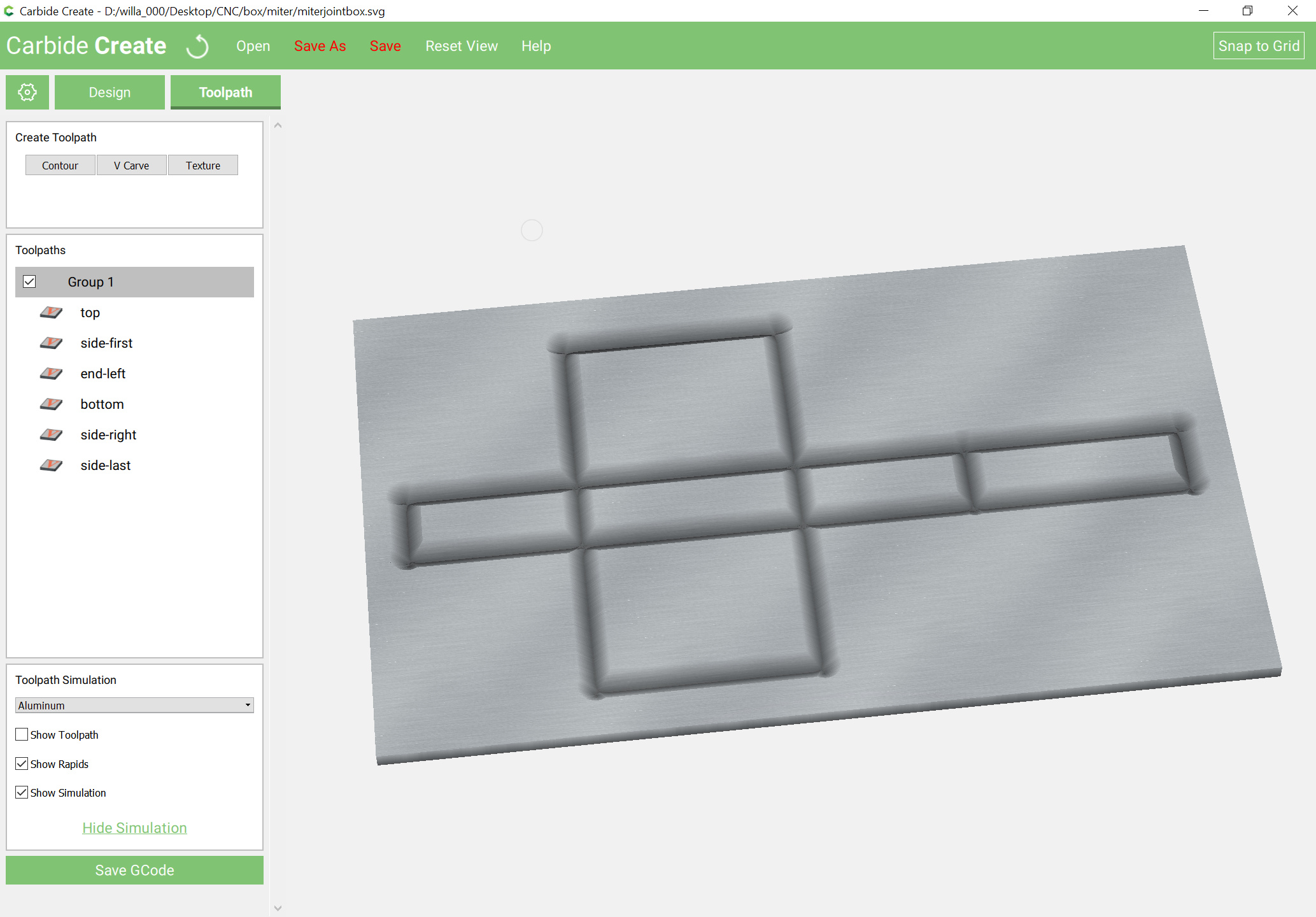Click the scroll-down chevron below the panel
This screenshot has width=1316, height=917.
pos(278,907)
